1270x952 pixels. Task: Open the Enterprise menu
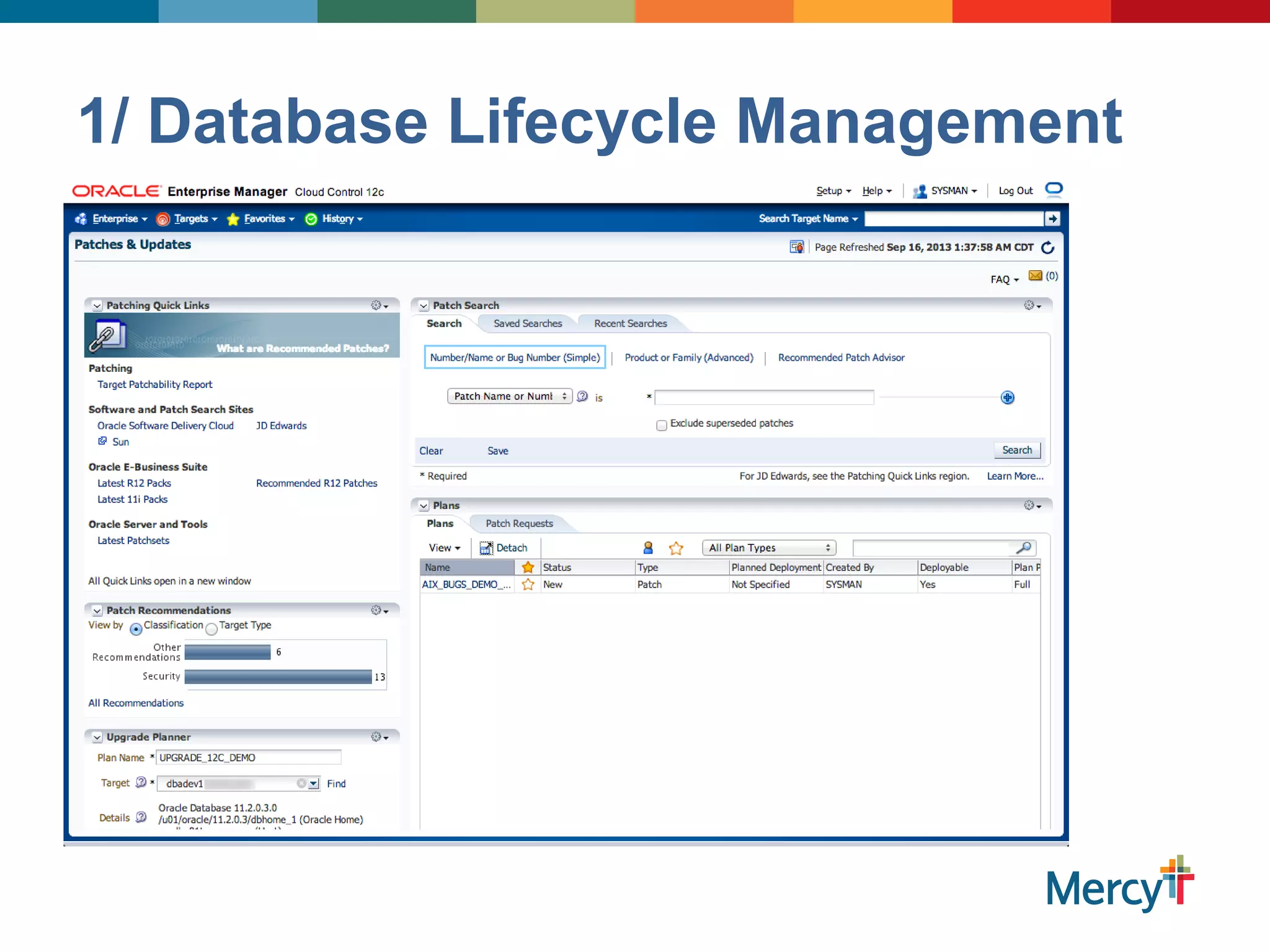(111, 219)
